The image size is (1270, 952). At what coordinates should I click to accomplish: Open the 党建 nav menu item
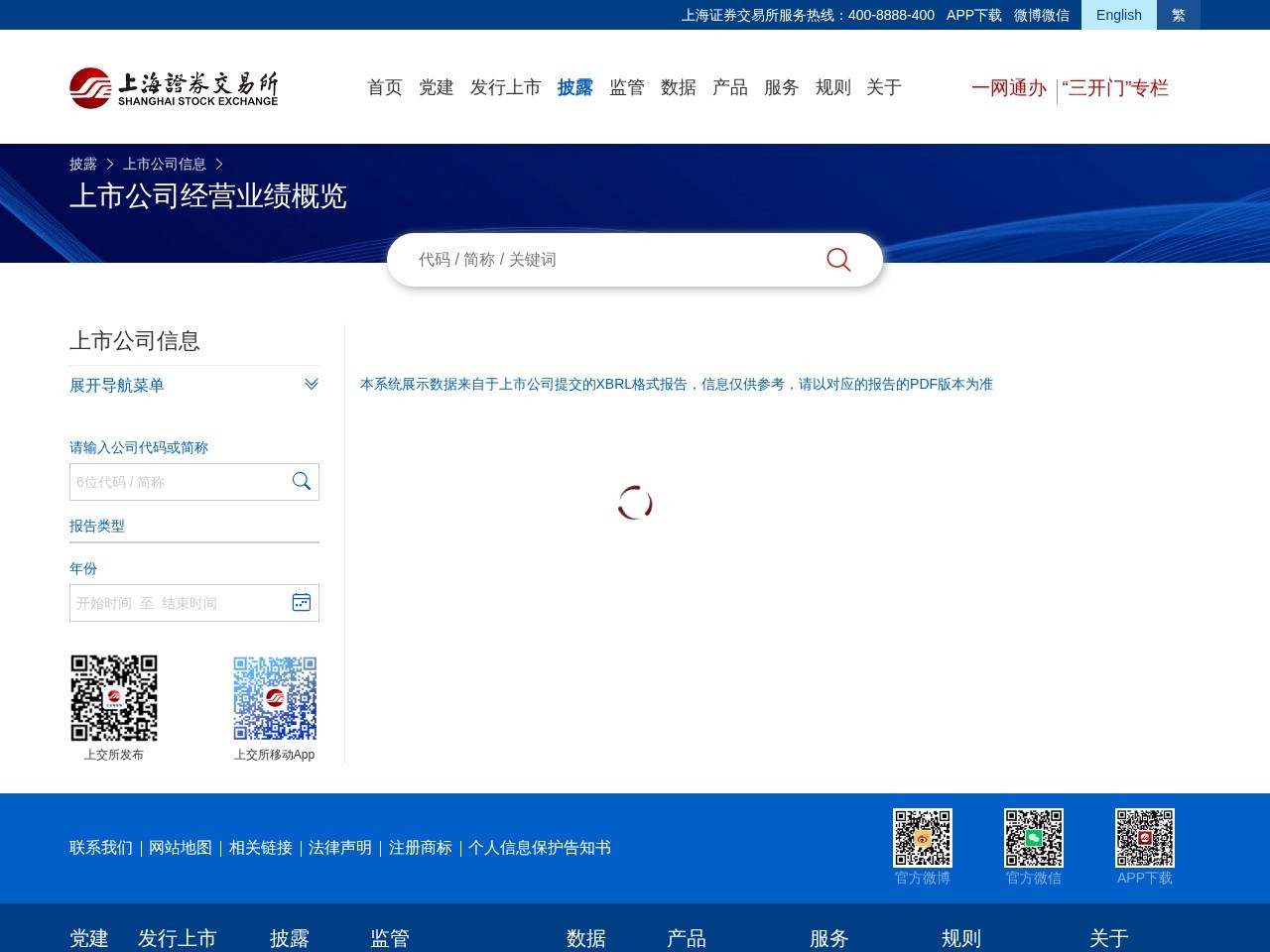point(437,87)
